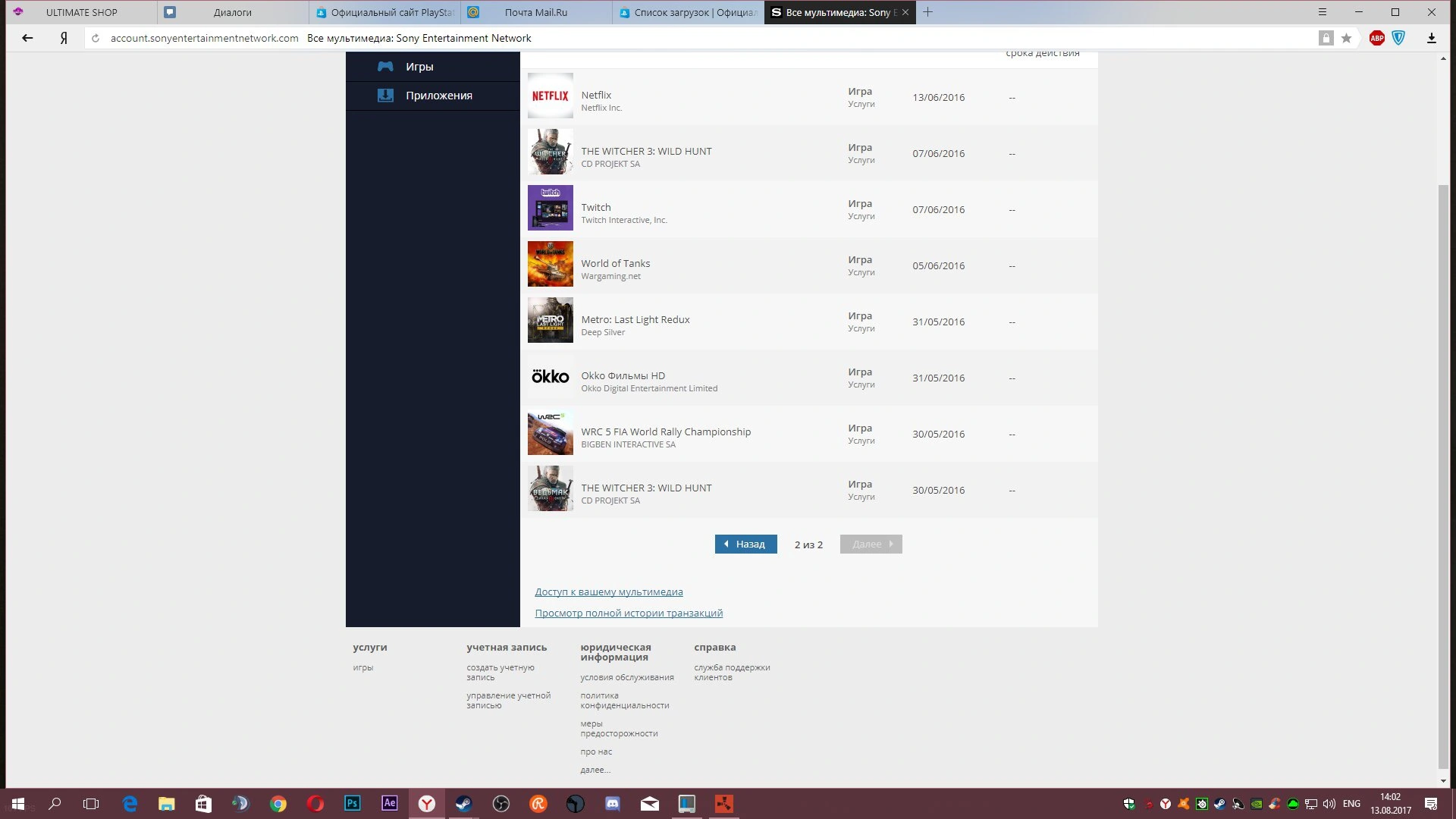Open the Avast icon in the system tray
1456x819 pixels.
pos(1184,804)
